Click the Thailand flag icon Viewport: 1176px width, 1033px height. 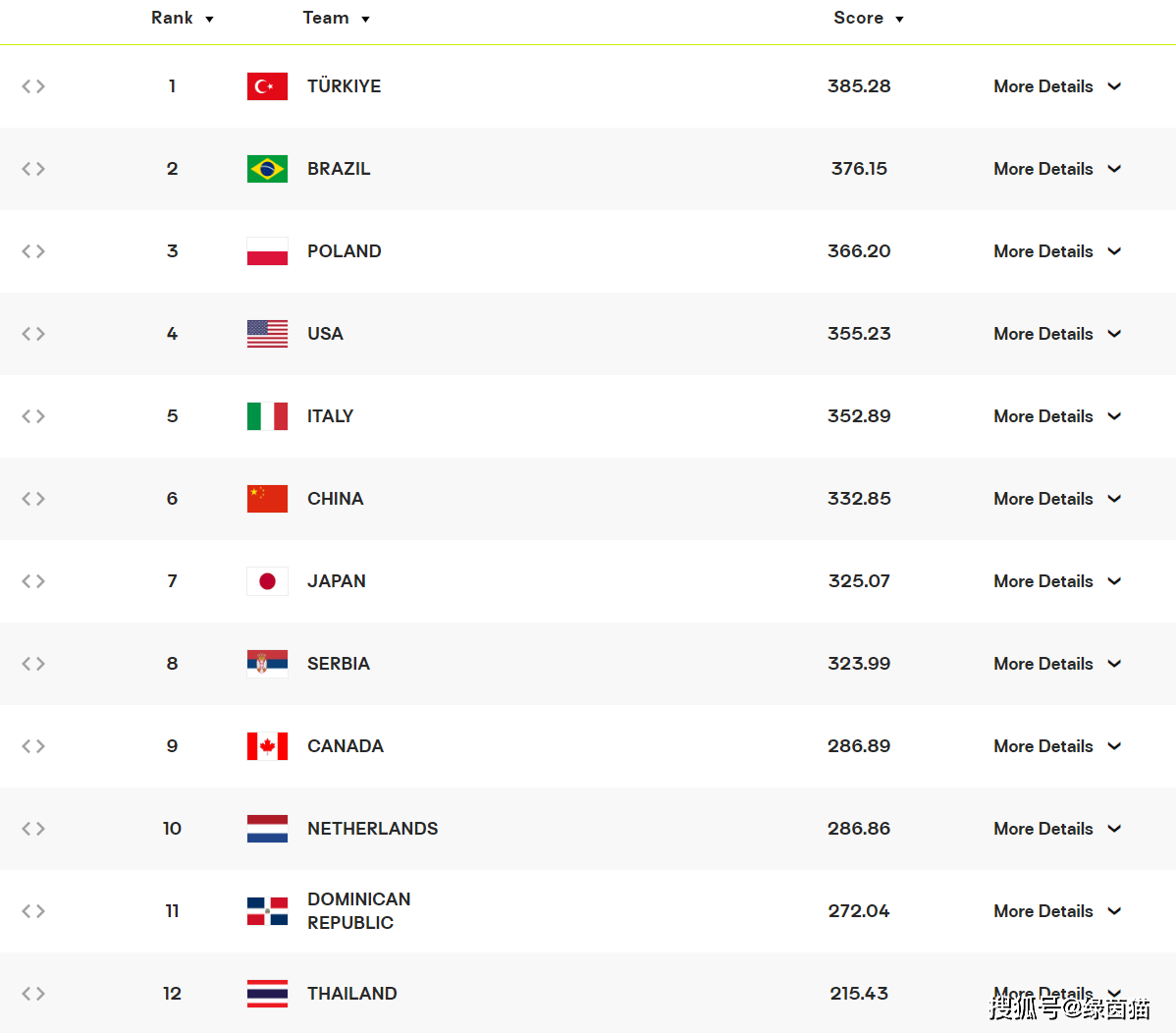pyautogui.click(x=267, y=994)
